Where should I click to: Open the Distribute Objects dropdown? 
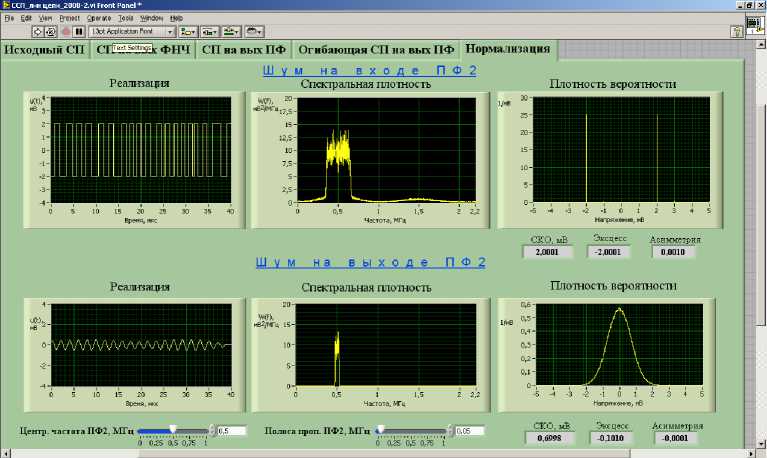[210, 31]
